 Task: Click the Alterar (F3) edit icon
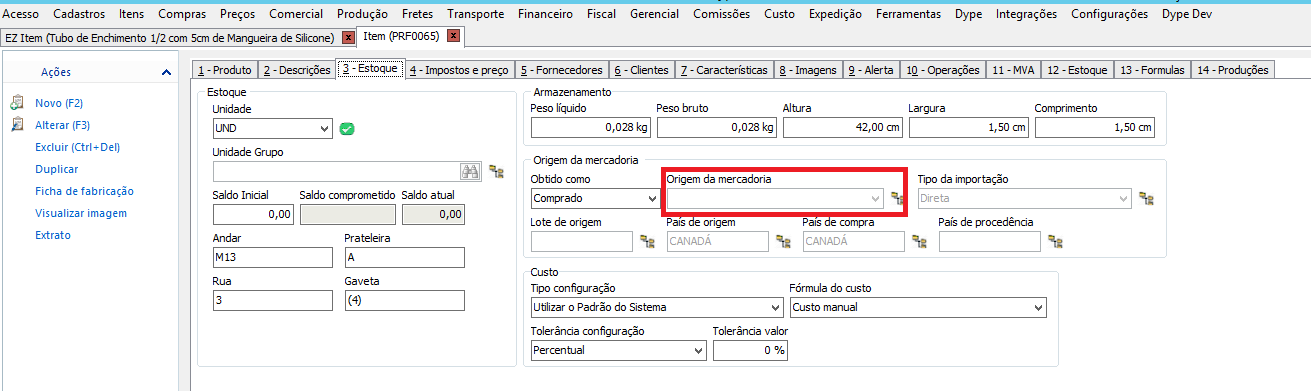coord(16,125)
